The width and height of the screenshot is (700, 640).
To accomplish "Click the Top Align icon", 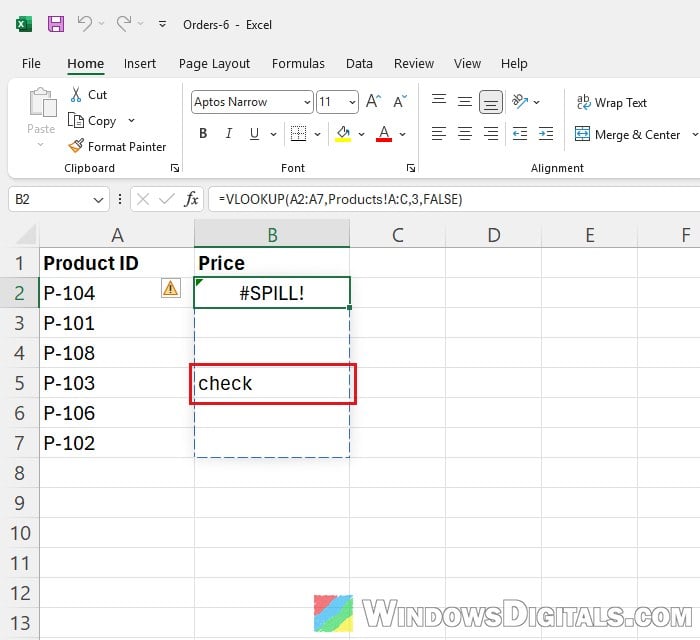I will (x=439, y=102).
